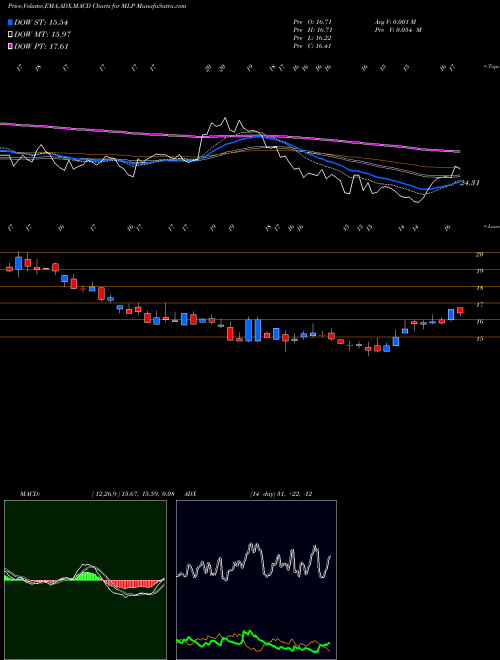Click the 'MACD:' panel heading
The width and height of the screenshot is (500, 660).
coord(29,494)
